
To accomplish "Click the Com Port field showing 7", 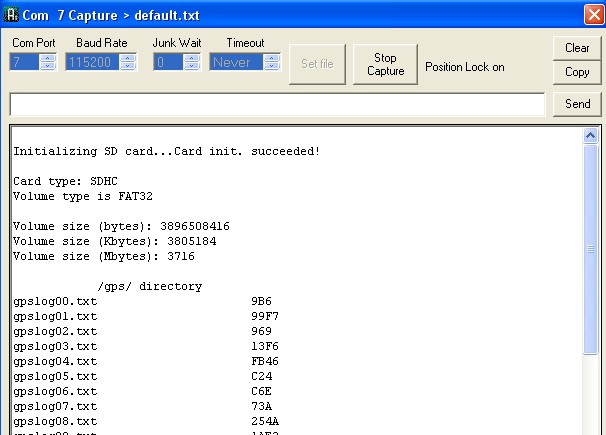I will coord(24,62).
